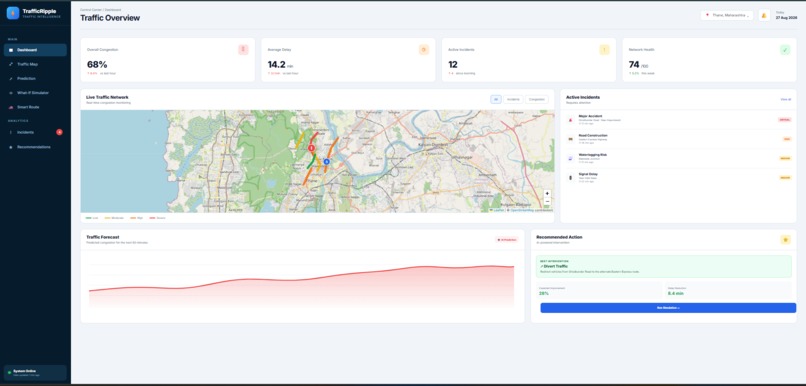Click the Waterlogging Risk incident title
The width and height of the screenshot is (806, 386).
click(x=593, y=155)
